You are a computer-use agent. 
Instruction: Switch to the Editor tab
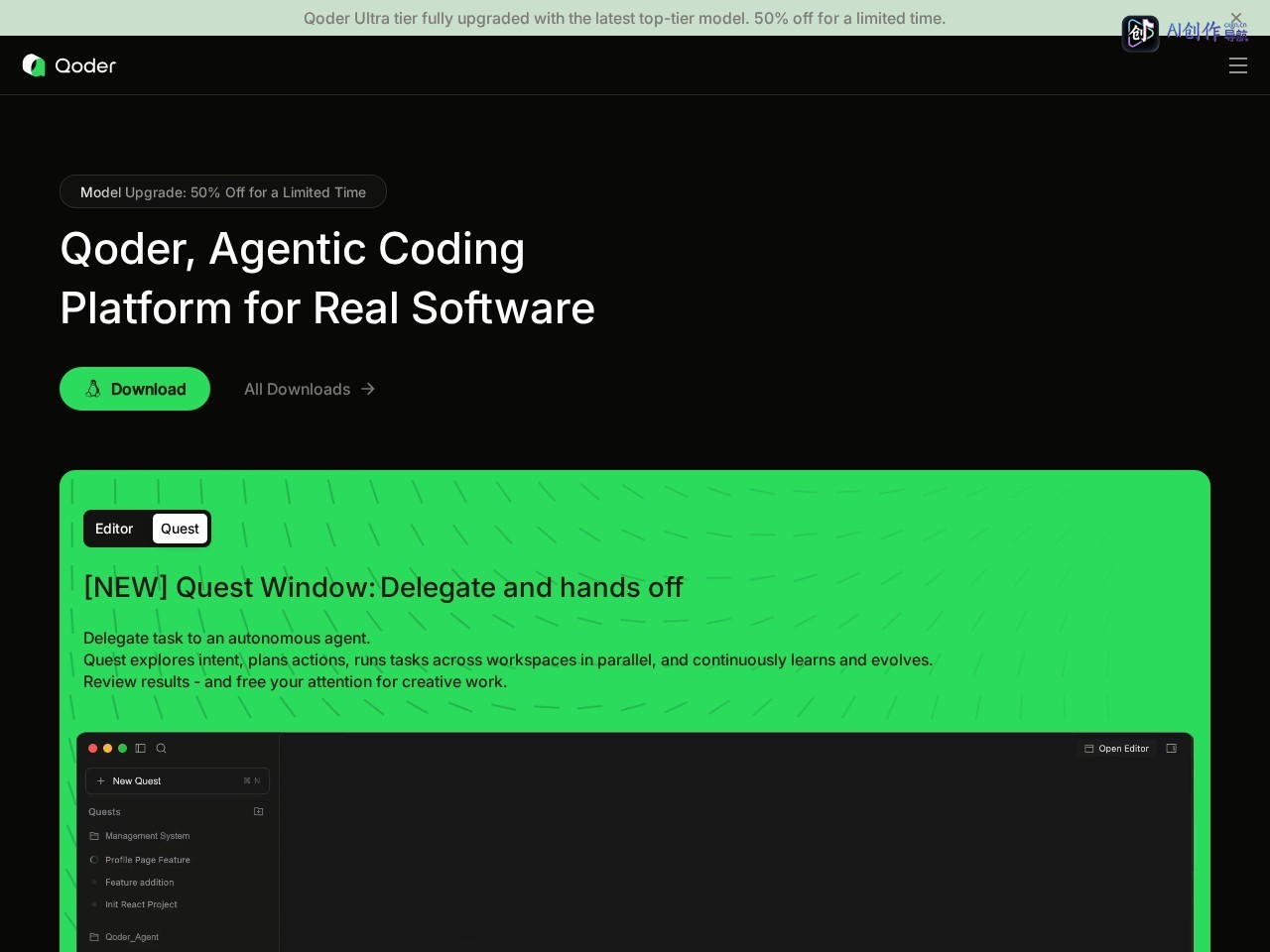point(114,529)
